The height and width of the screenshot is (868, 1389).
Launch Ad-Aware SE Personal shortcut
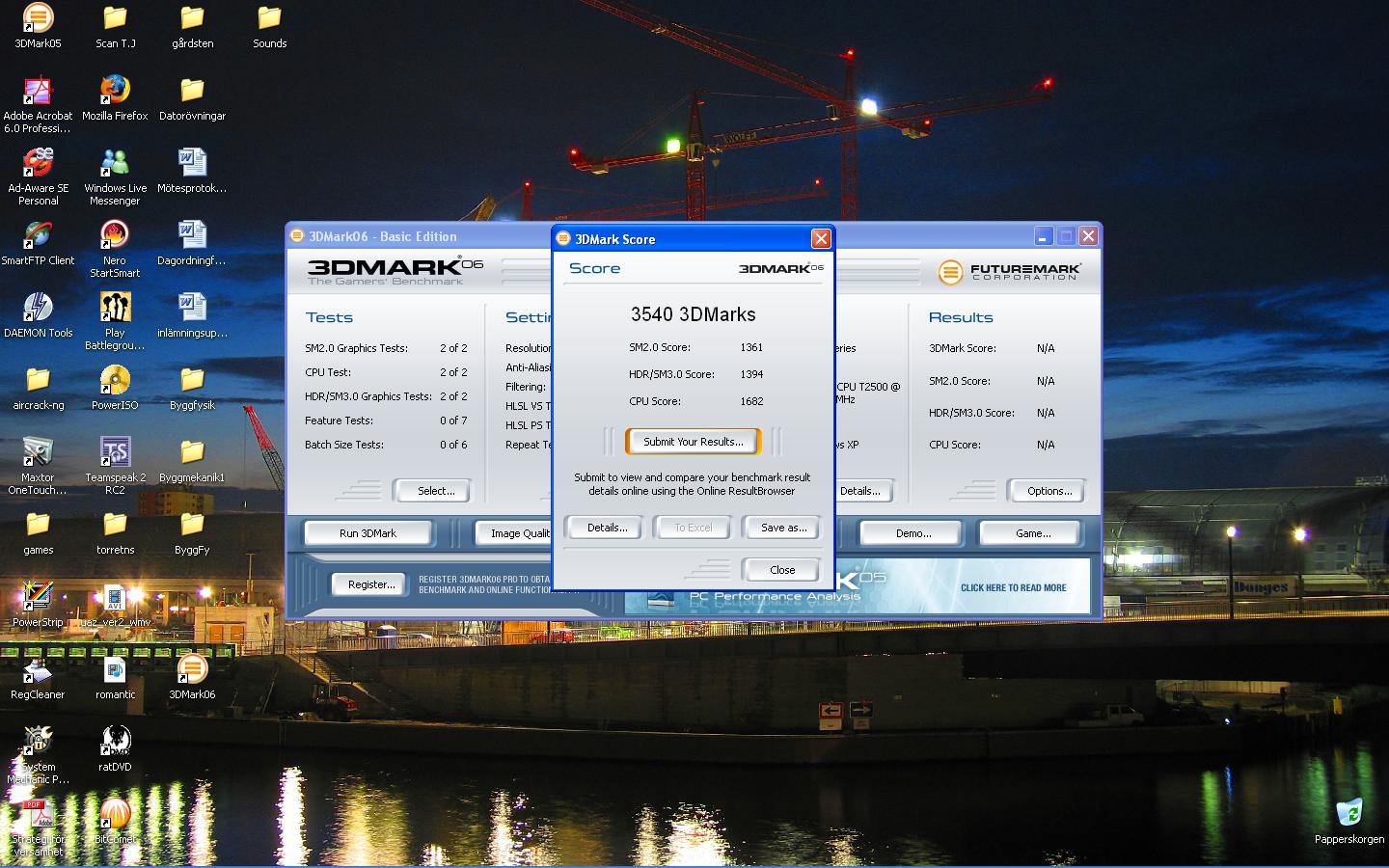38,176
